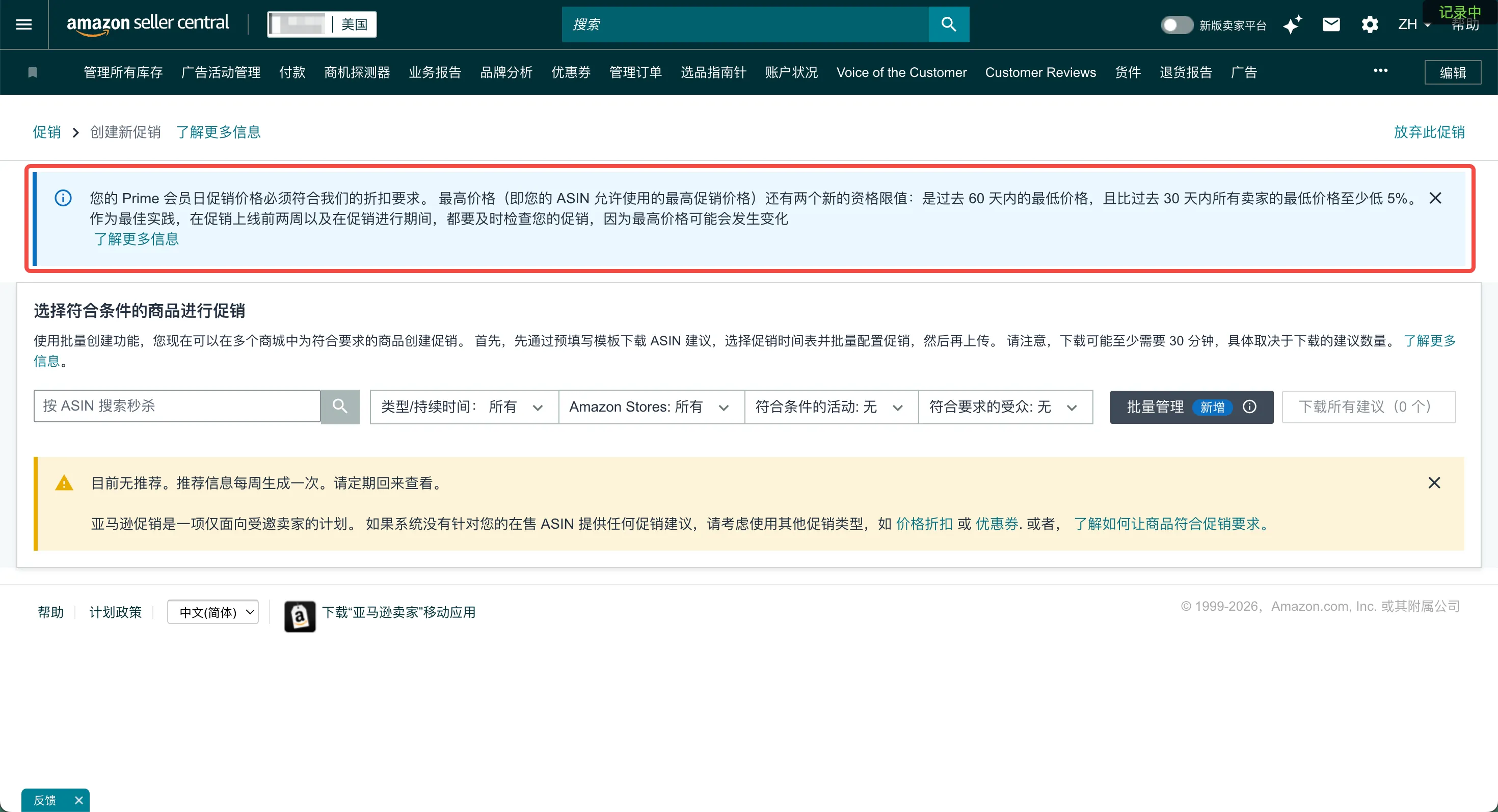The image size is (1498, 812).
Task: Click 价格折扣 link in warning
Action: point(924,524)
